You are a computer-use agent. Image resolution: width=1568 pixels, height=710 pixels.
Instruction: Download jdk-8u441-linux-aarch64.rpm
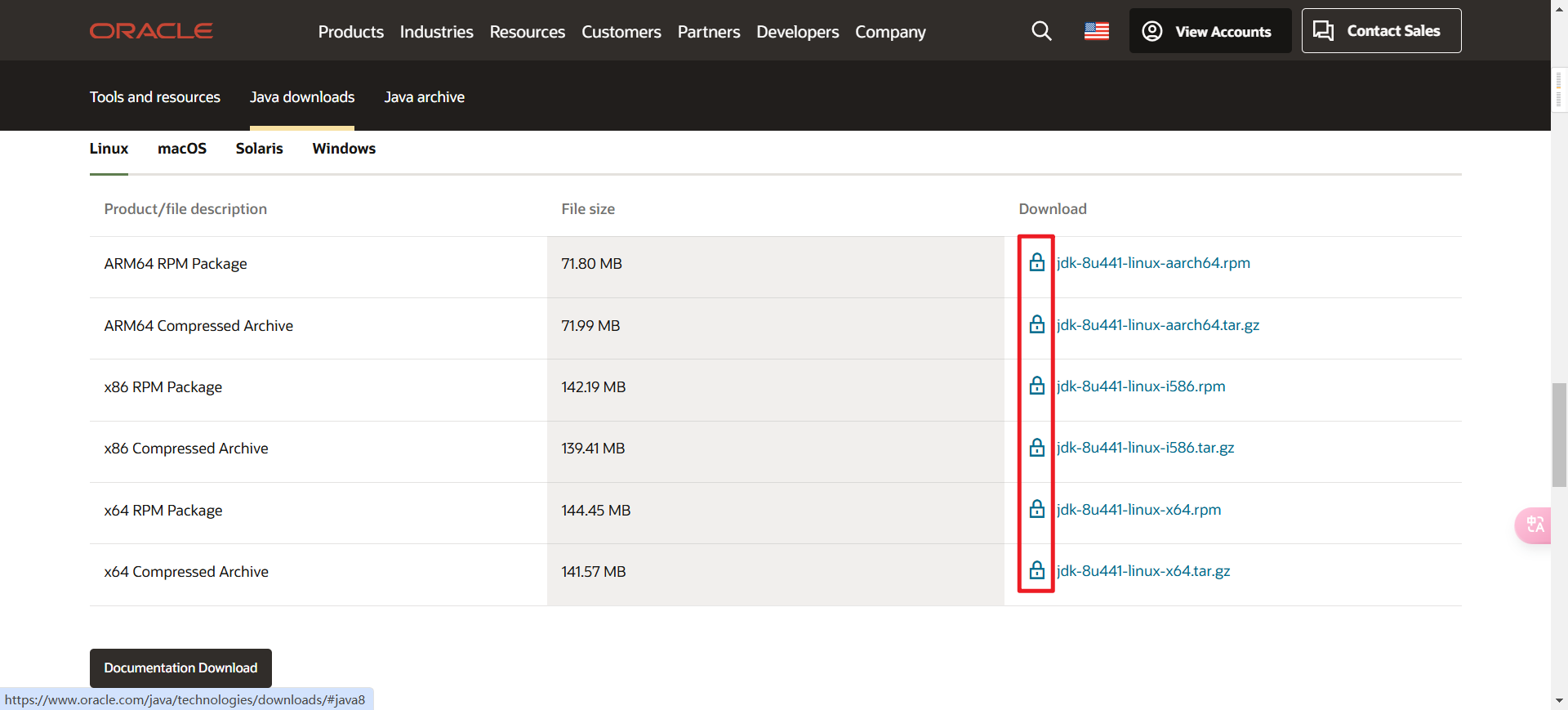pos(1153,263)
